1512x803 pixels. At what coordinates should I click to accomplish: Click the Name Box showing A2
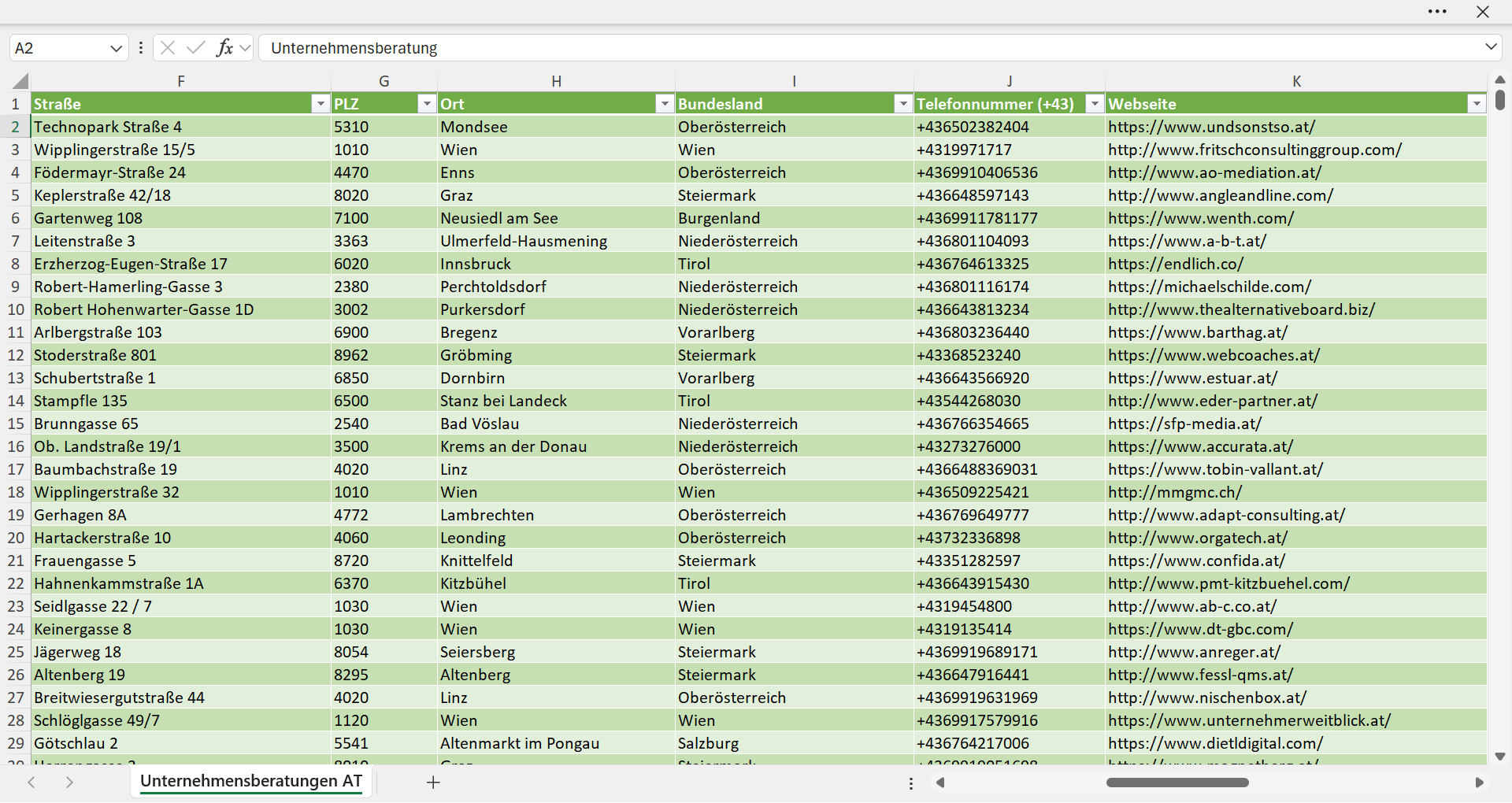pyautogui.click(x=59, y=48)
